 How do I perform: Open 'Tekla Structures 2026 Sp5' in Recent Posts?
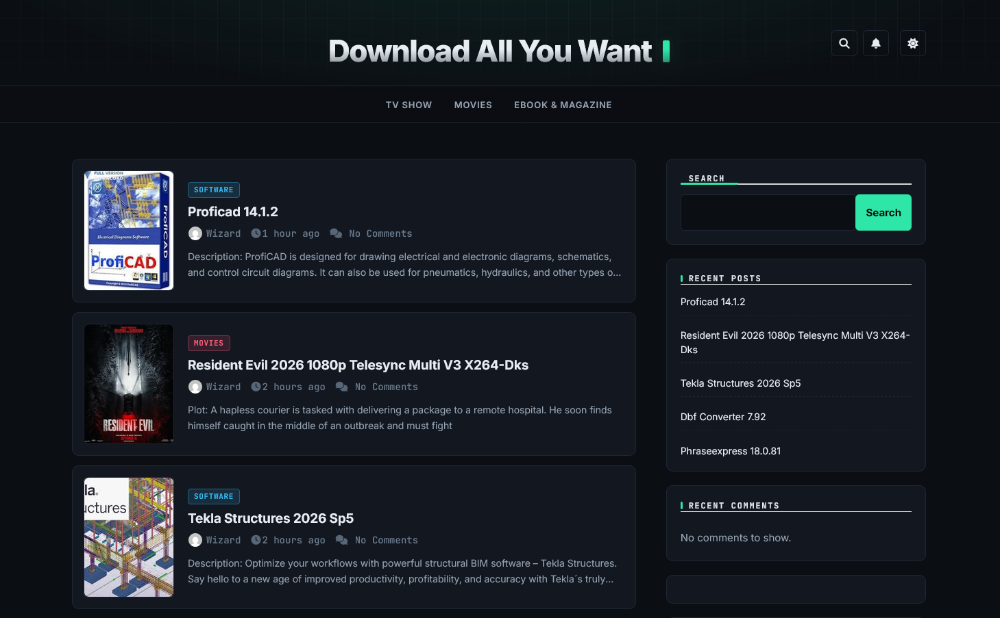coord(740,383)
